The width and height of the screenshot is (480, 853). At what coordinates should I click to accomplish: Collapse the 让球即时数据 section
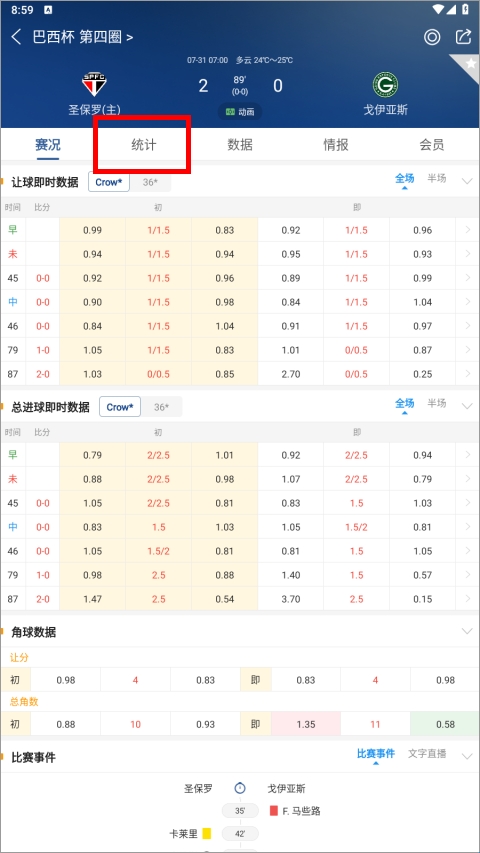[467, 181]
